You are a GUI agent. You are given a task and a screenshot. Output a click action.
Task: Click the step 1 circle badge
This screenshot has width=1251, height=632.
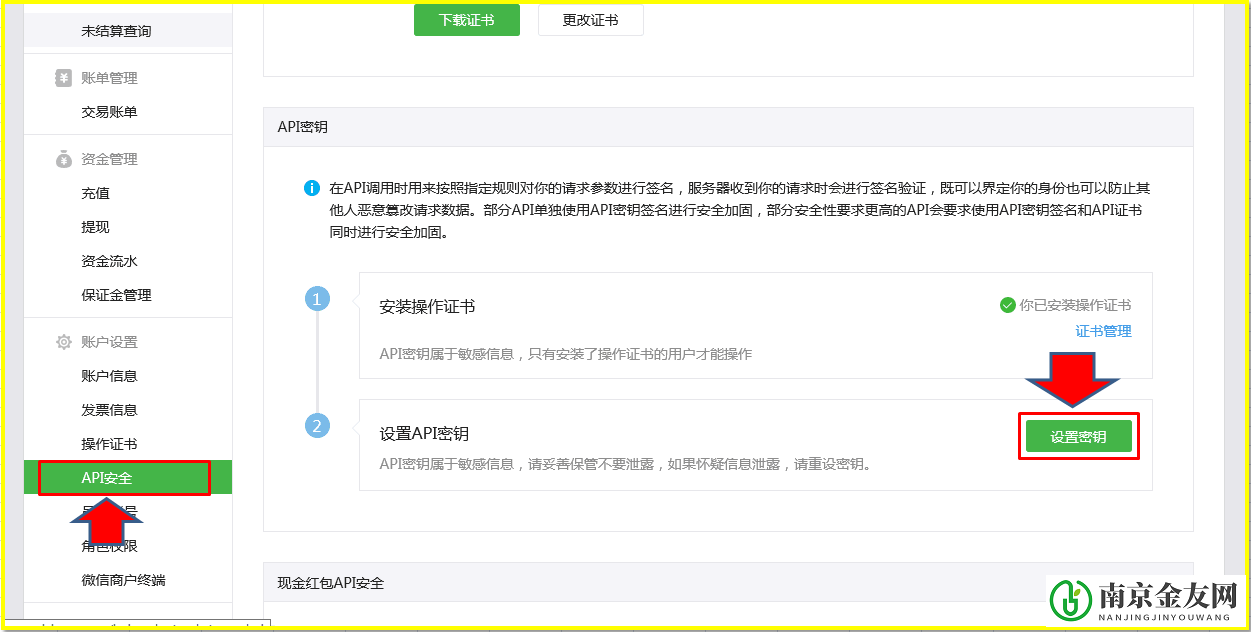[x=317, y=297]
